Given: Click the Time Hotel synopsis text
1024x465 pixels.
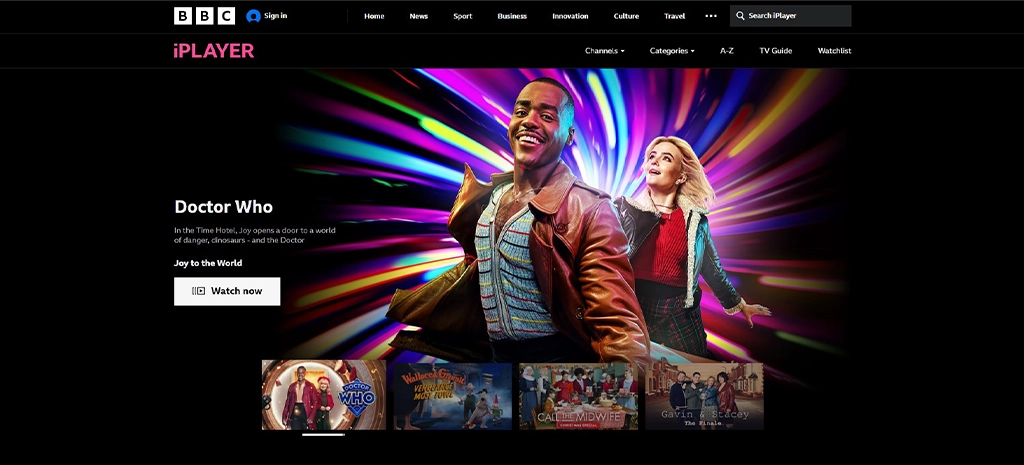Looking at the screenshot, I should 255,235.
